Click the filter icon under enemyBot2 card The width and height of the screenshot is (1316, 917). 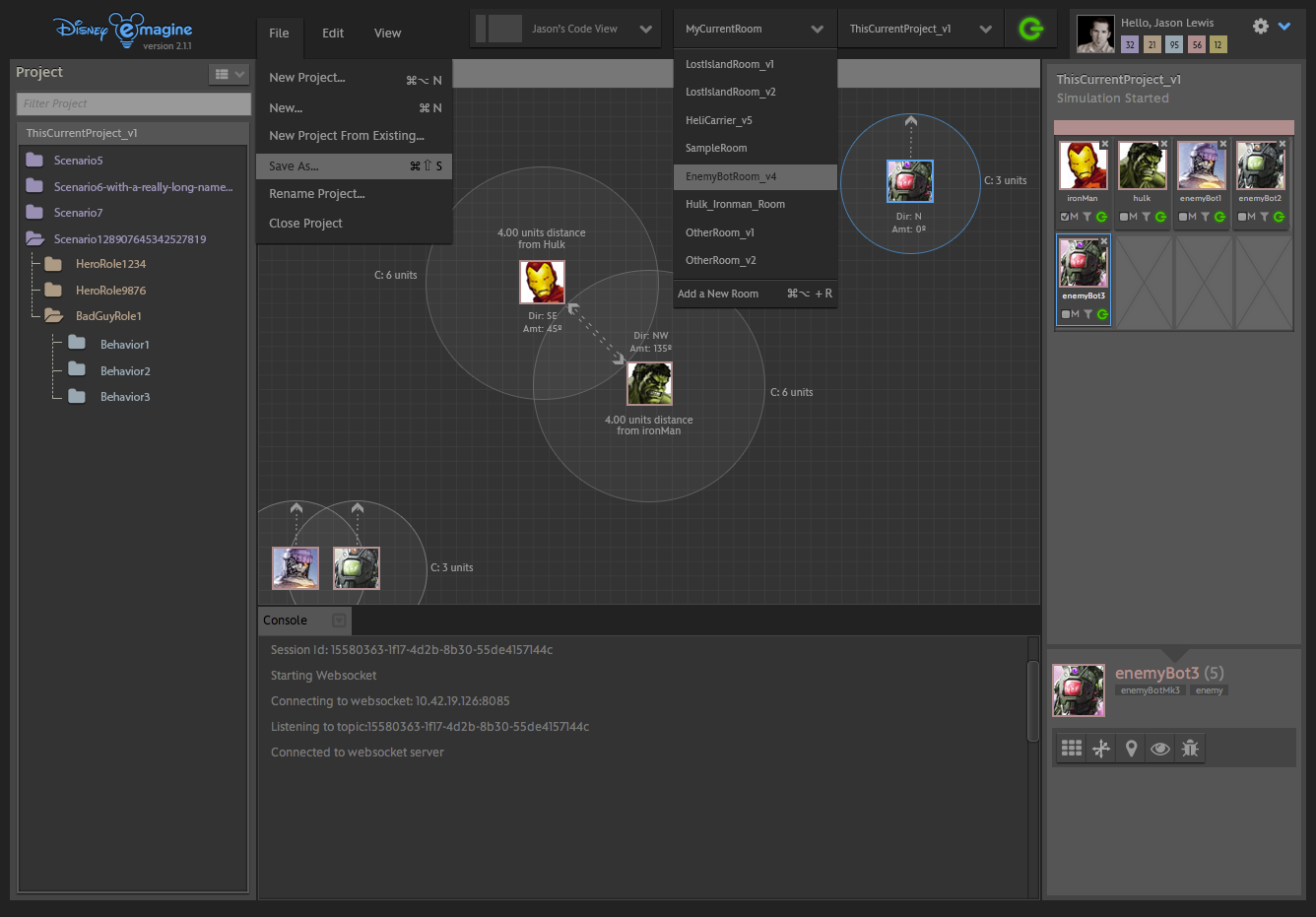(1265, 217)
